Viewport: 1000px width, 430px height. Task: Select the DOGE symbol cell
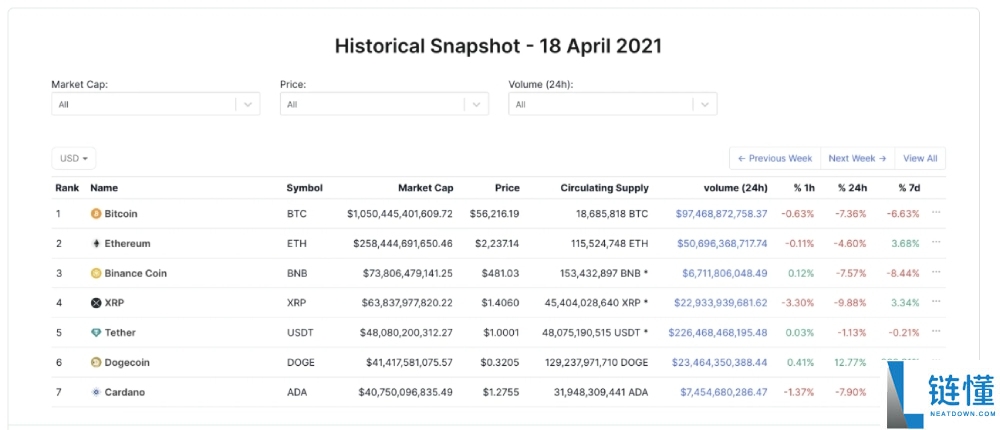click(x=300, y=362)
